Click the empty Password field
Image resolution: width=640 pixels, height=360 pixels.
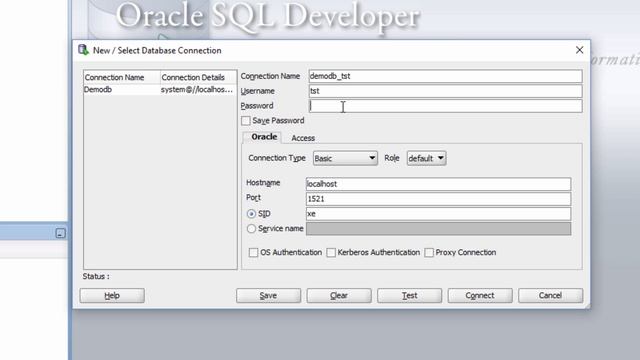[x=445, y=106]
